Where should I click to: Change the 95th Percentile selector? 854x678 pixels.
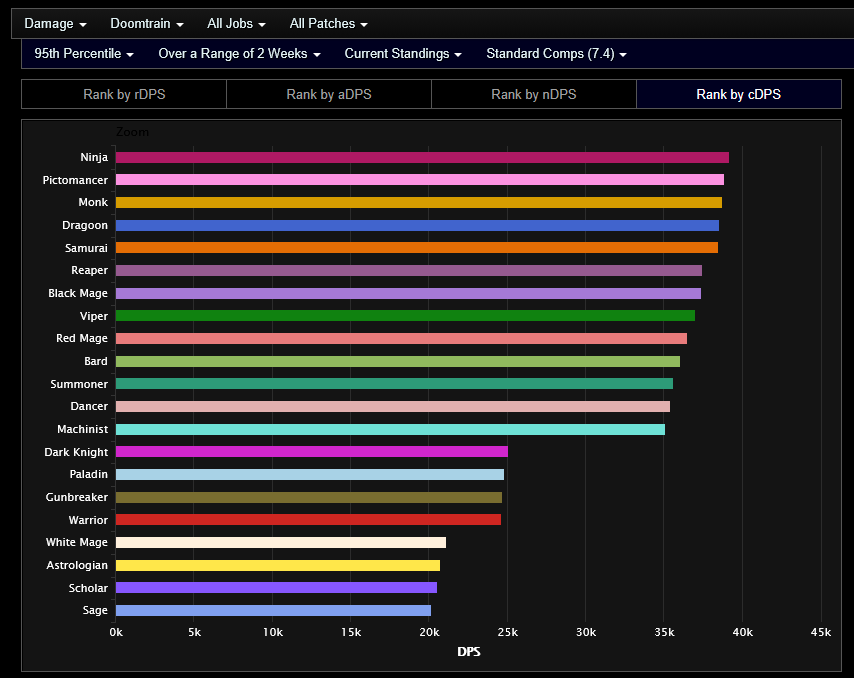click(x=84, y=53)
